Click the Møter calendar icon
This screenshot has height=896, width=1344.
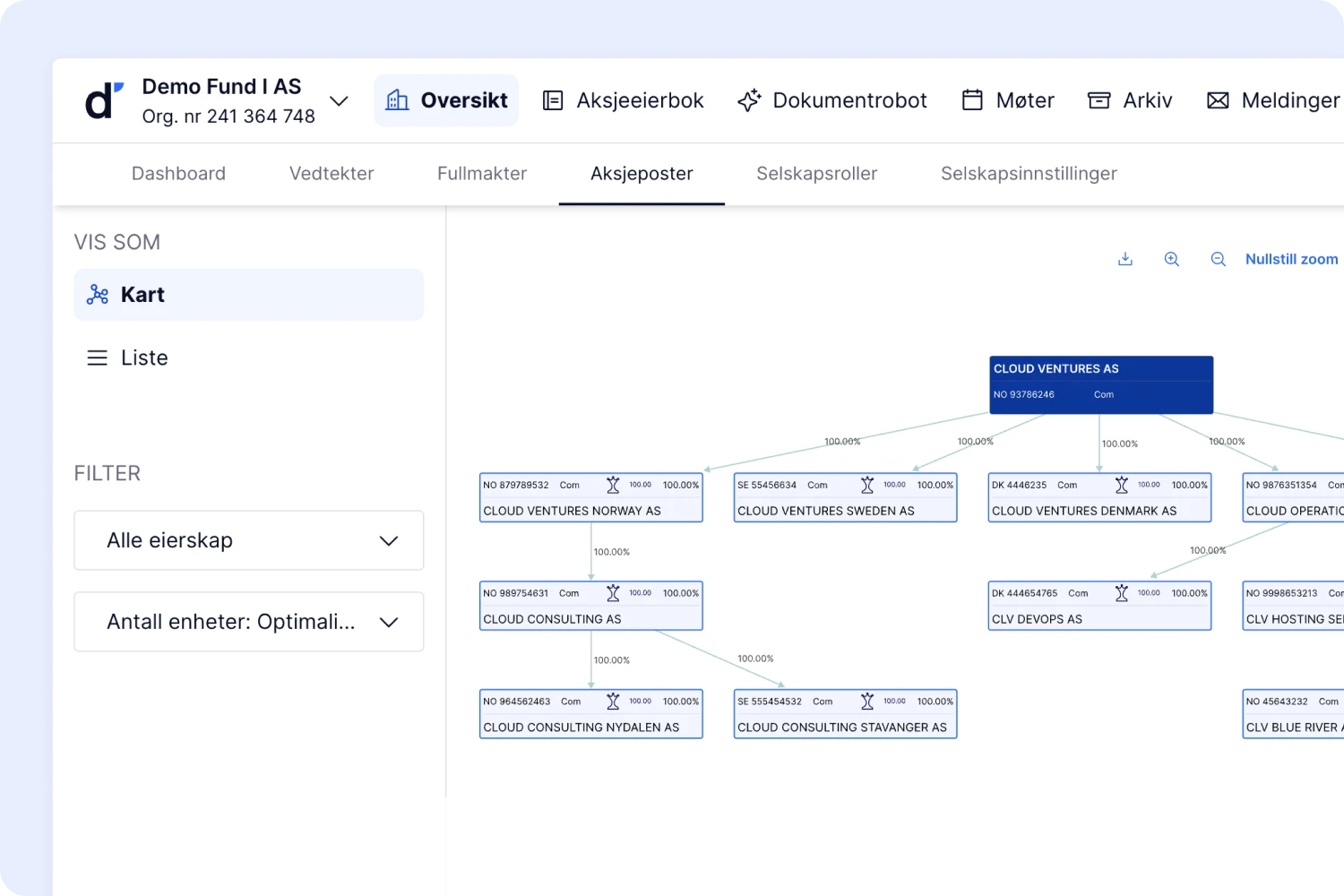[x=972, y=100]
